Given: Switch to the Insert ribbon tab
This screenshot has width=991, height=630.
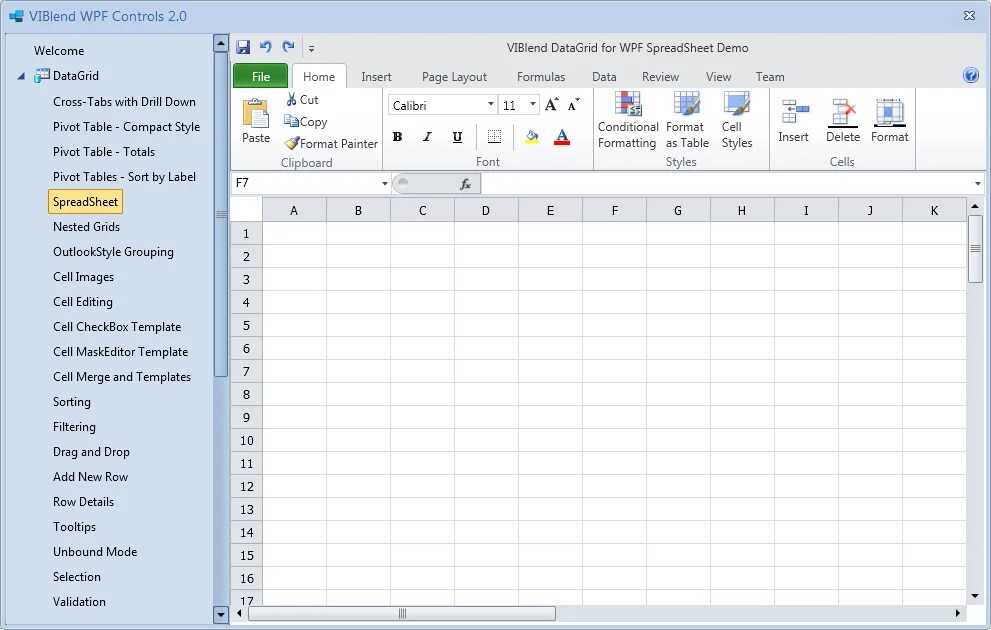Looking at the screenshot, I should tap(376, 76).
